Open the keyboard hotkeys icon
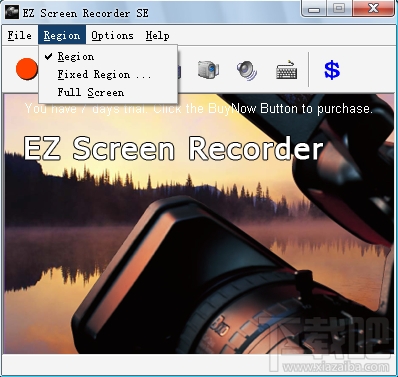 287,70
